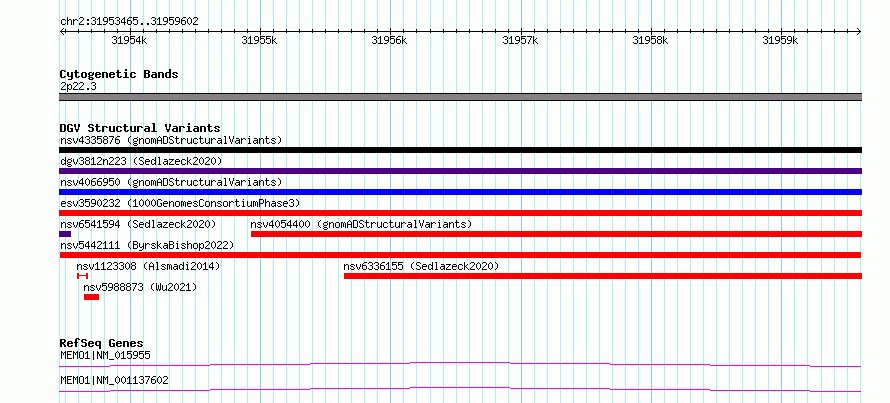Click the 31955k ruler tick label
This screenshot has width=890, height=403.
(x=259, y=40)
